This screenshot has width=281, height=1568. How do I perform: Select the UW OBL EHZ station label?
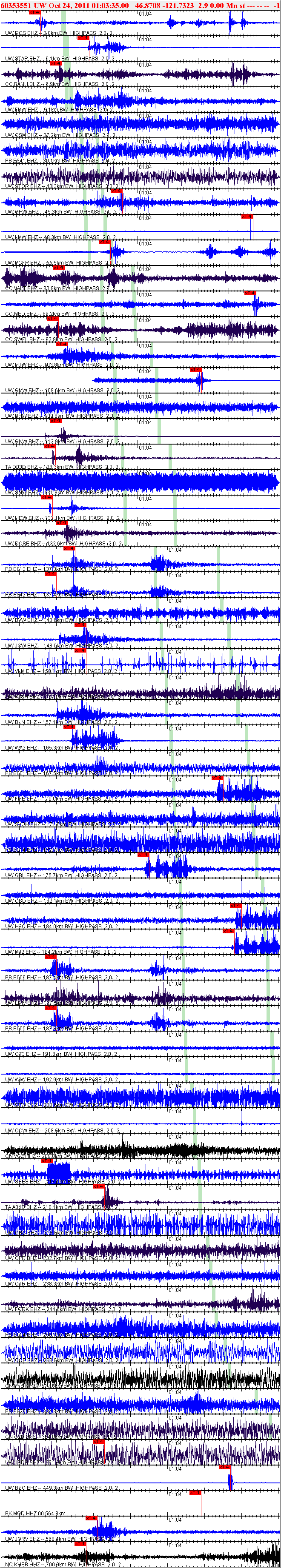(x=61, y=876)
